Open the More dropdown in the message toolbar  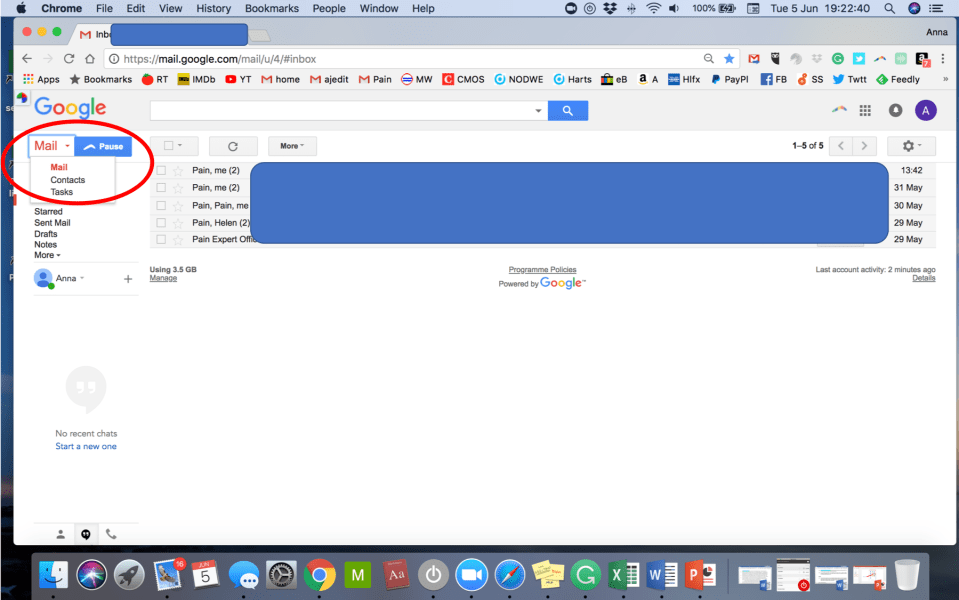point(290,145)
